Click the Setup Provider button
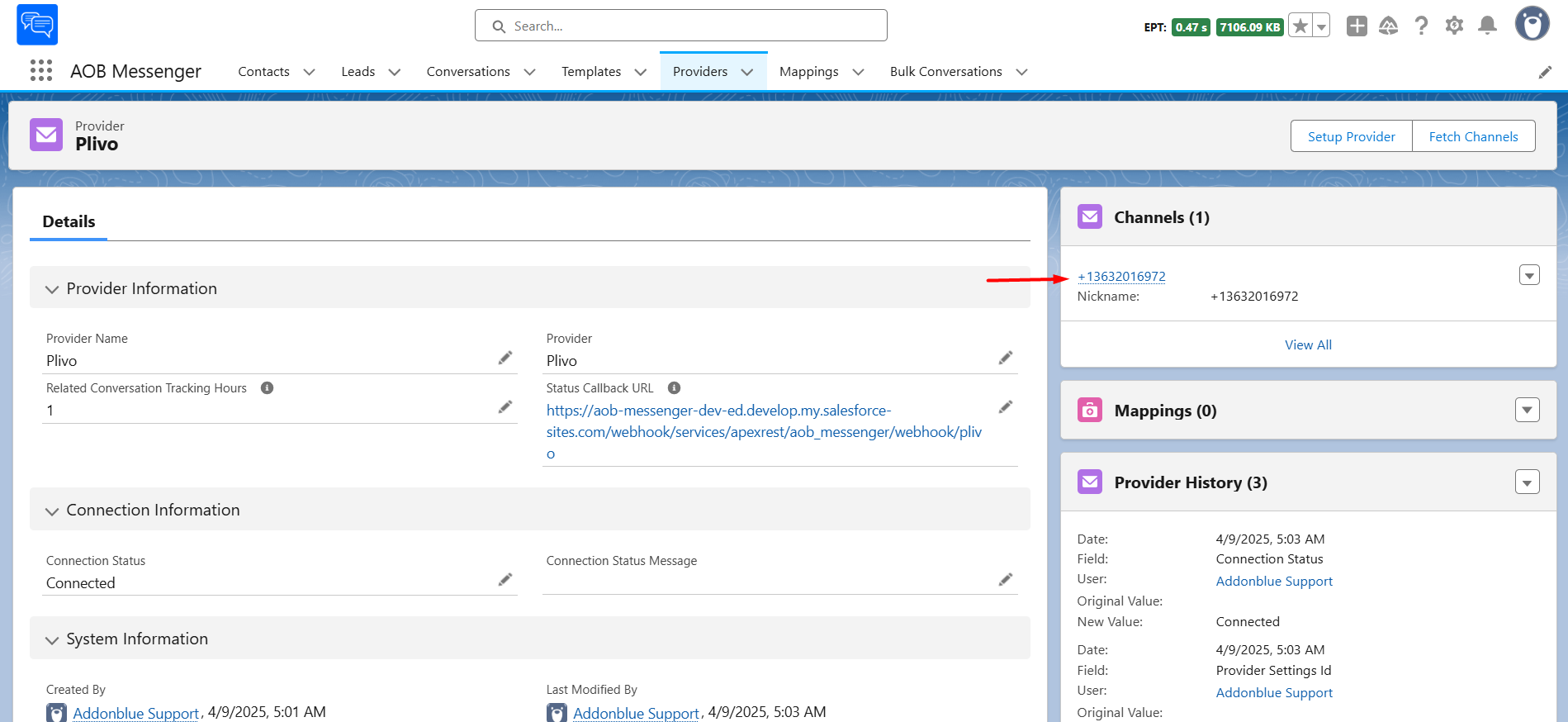Image resolution: width=1568 pixels, height=722 pixels. (x=1352, y=136)
